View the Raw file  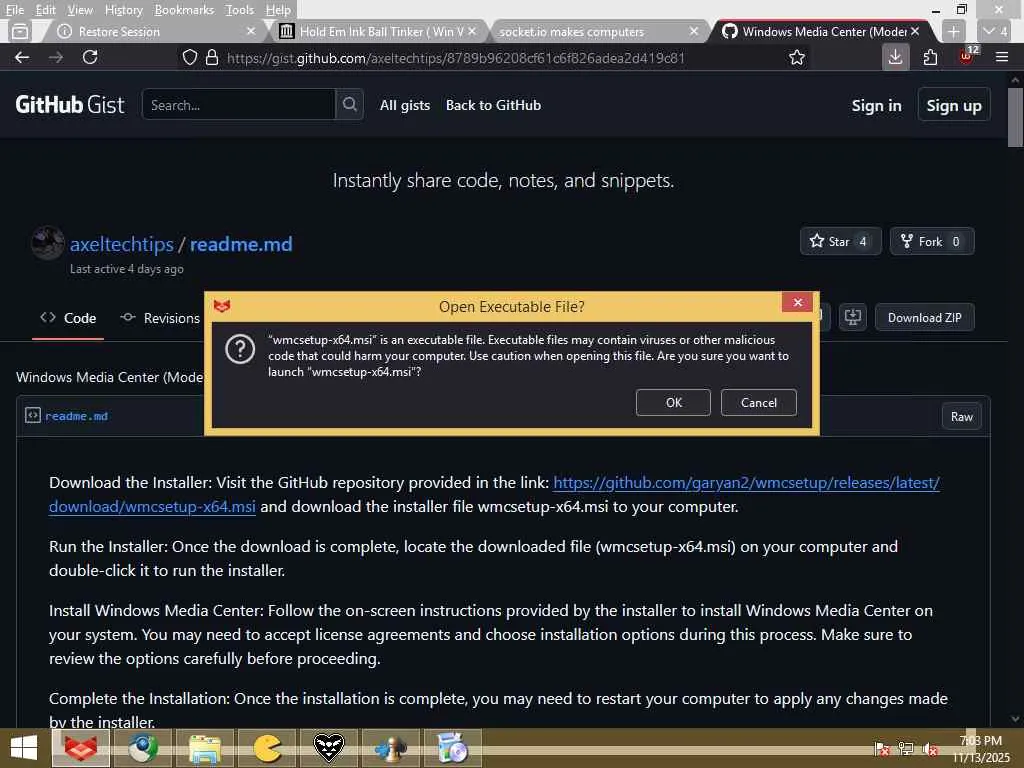(961, 417)
